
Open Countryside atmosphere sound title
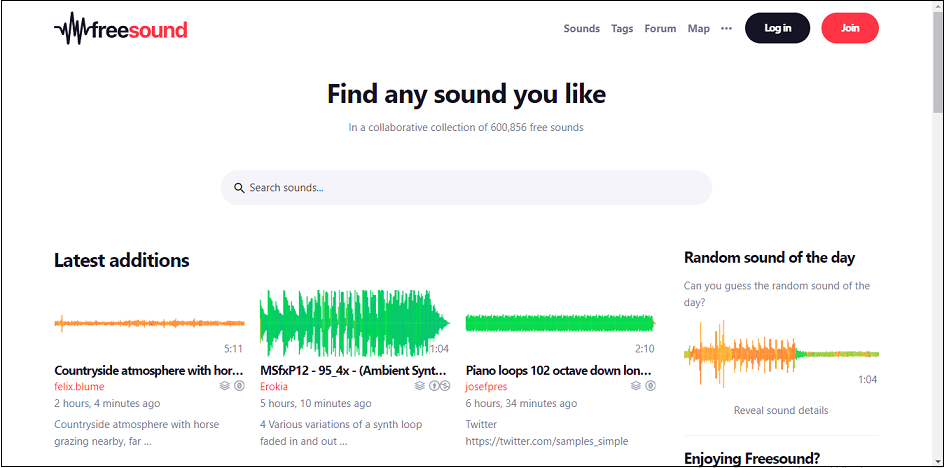click(149, 370)
